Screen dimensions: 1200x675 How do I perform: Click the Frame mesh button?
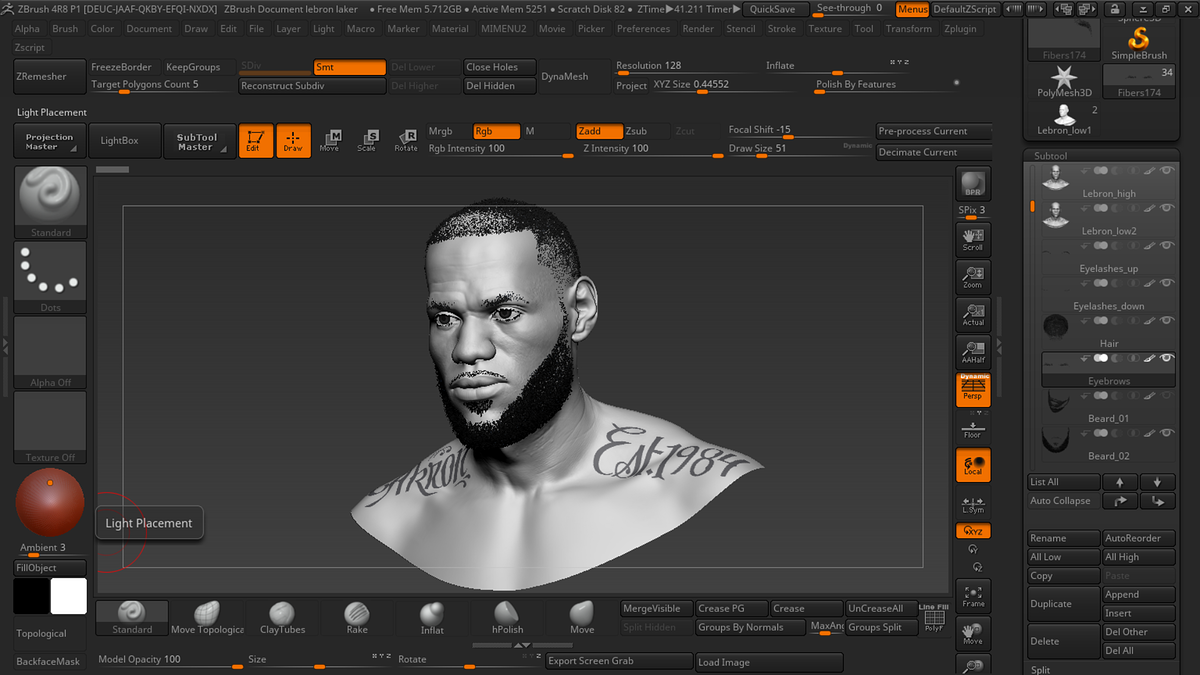point(973,596)
